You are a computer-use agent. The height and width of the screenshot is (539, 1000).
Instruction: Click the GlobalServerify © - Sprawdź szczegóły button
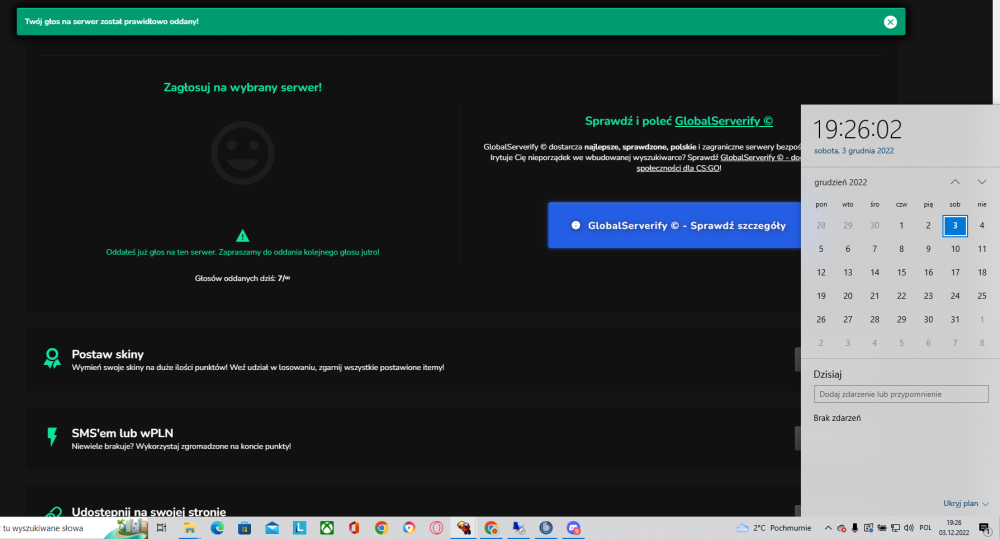[674, 225]
